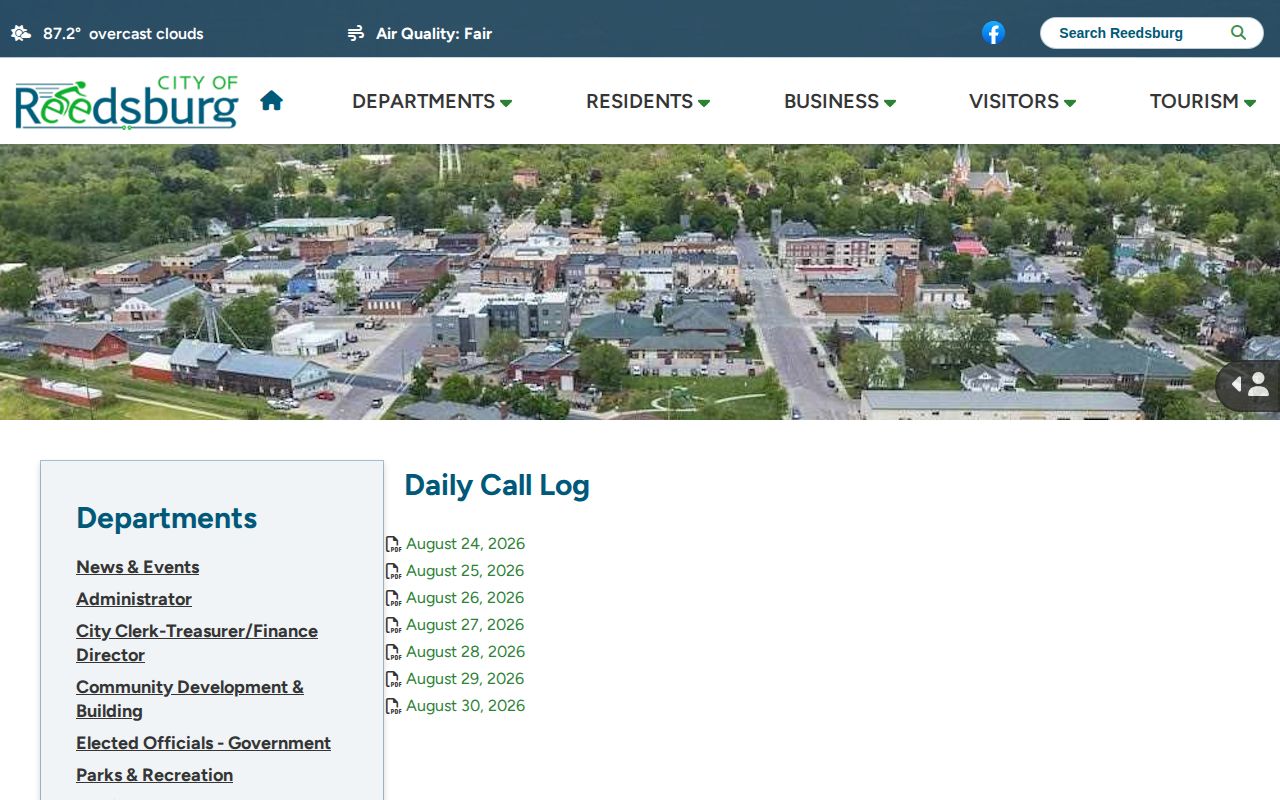Click the 87.2° overcast clouds text
Image resolution: width=1280 pixels, height=800 pixels.
tap(123, 33)
